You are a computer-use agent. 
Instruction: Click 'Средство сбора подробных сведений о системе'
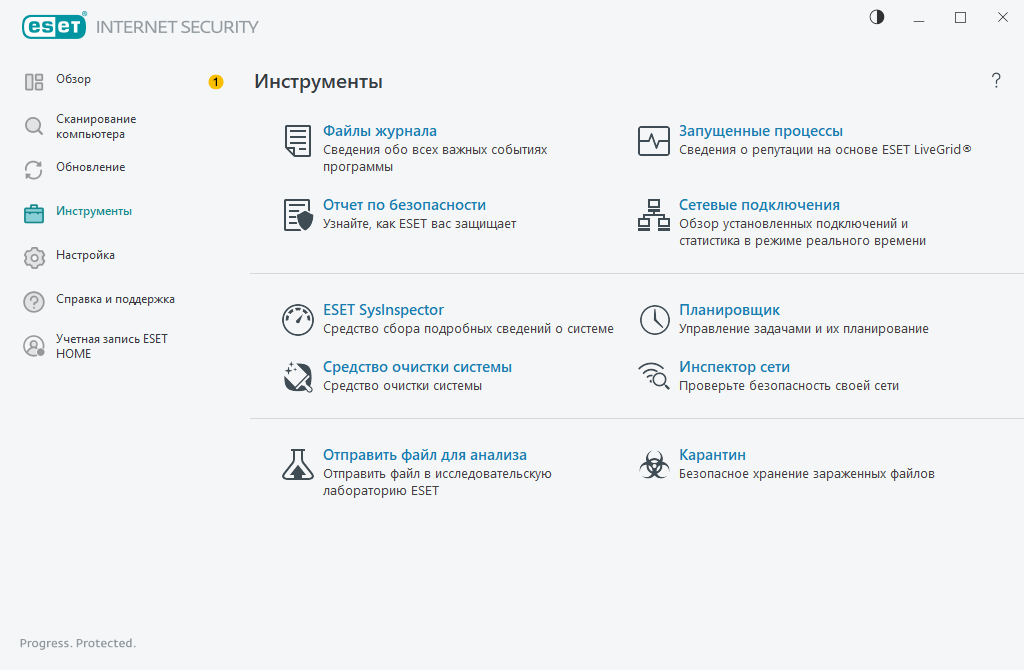[468, 329]
